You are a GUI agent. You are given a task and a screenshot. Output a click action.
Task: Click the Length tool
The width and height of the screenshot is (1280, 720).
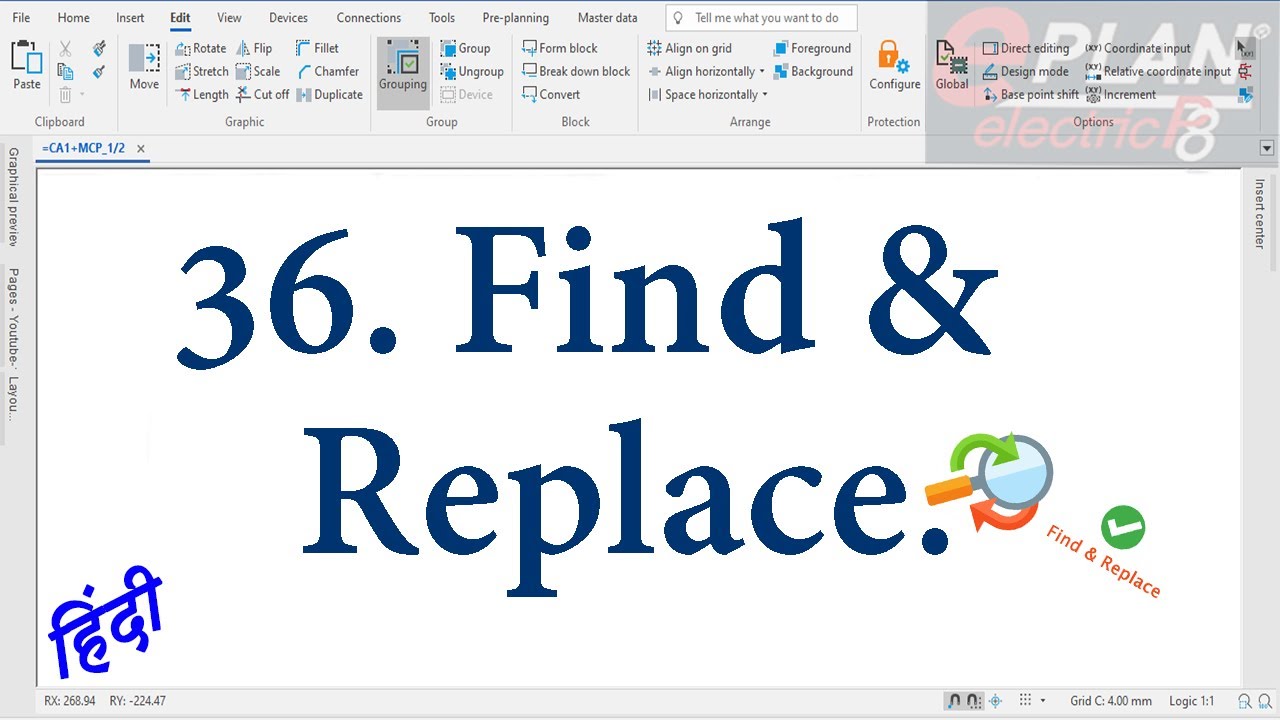pyautogui.click(x=202, y=94)
